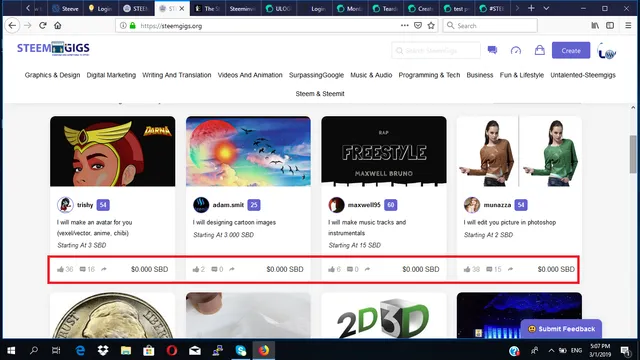Switch to the ULOG browser tab
The height and width of the screenshot is (360, 640).
pos(278,8)
